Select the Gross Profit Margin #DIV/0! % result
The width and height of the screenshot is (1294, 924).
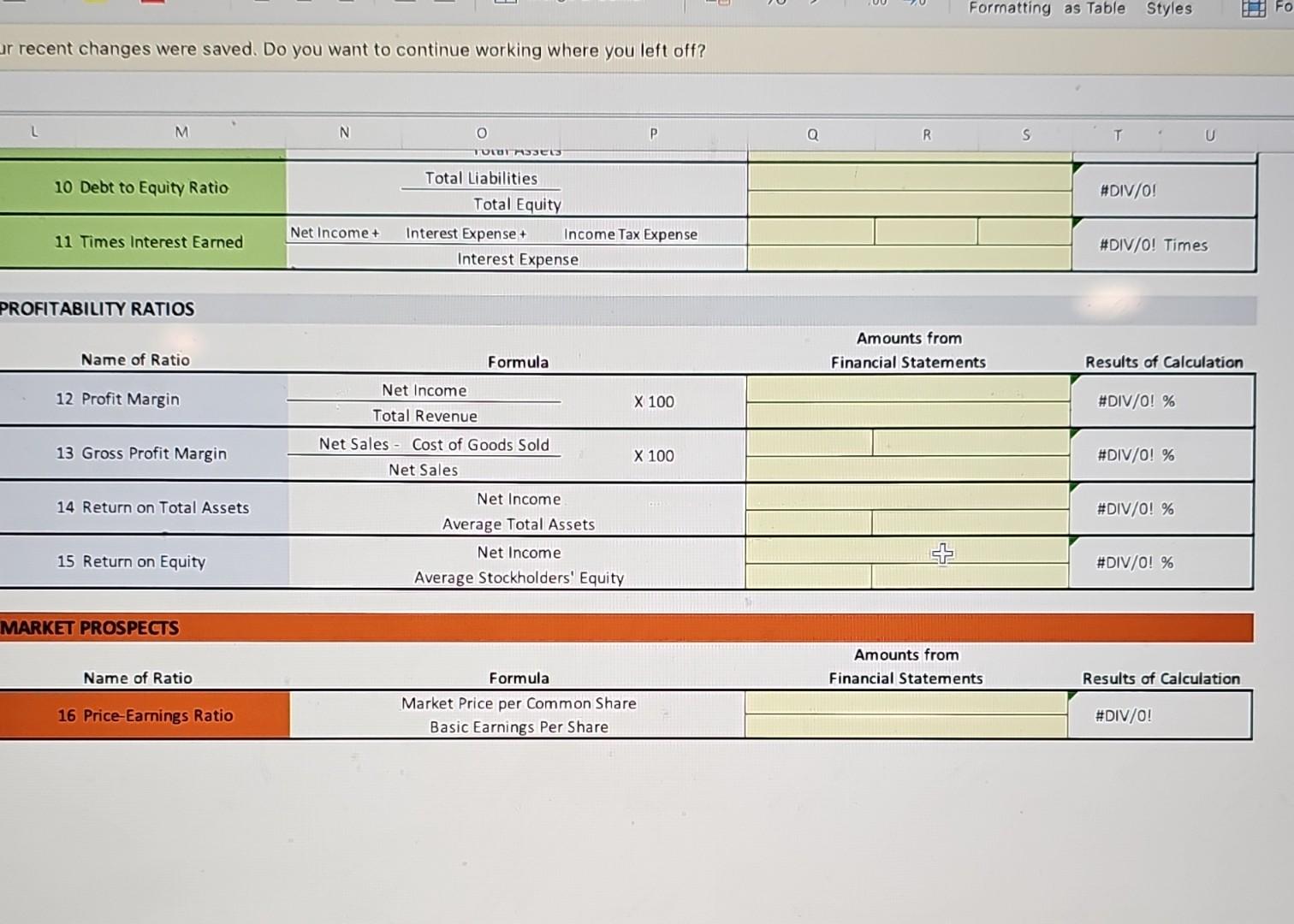[1162, 455]
